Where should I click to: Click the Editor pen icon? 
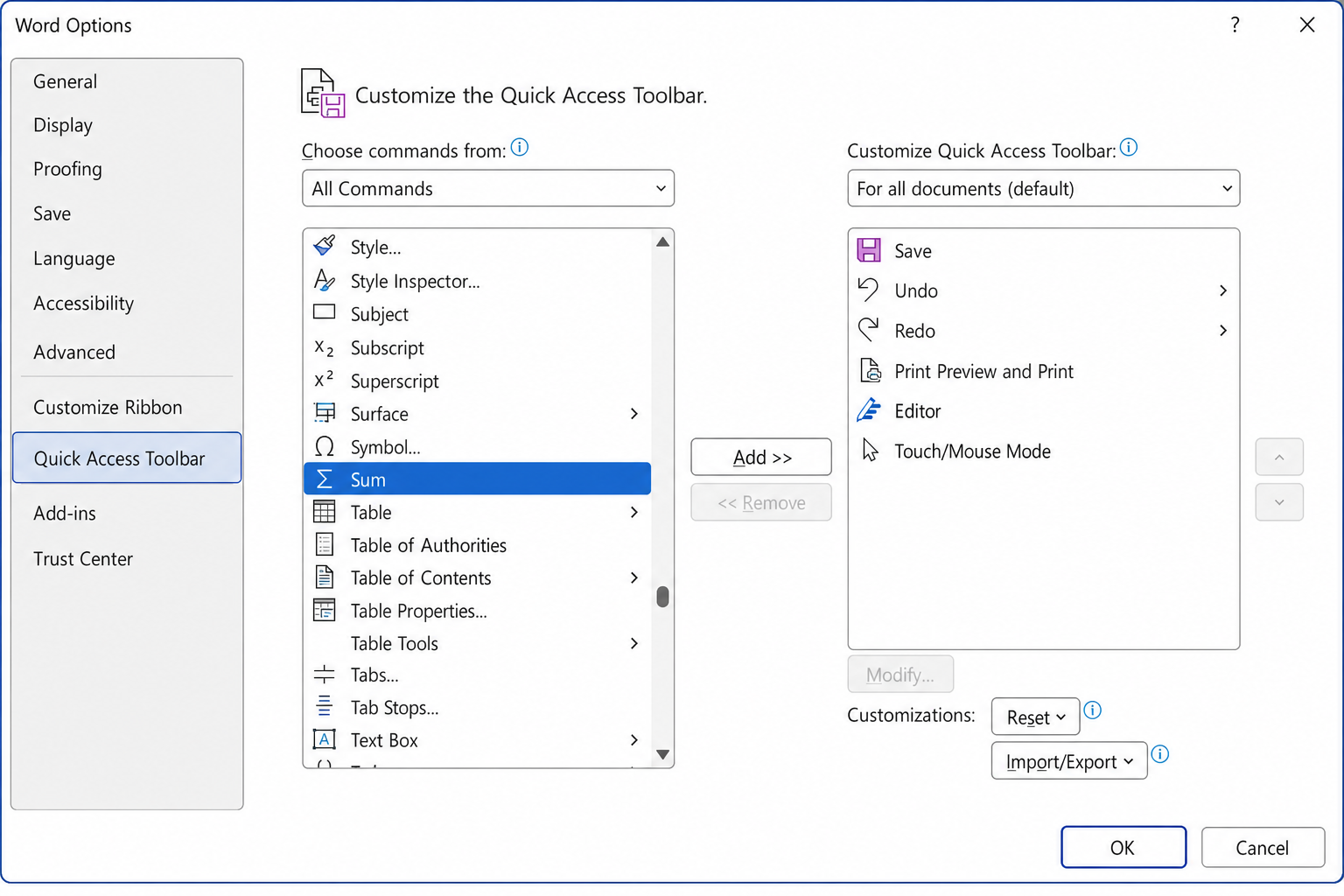869,410
